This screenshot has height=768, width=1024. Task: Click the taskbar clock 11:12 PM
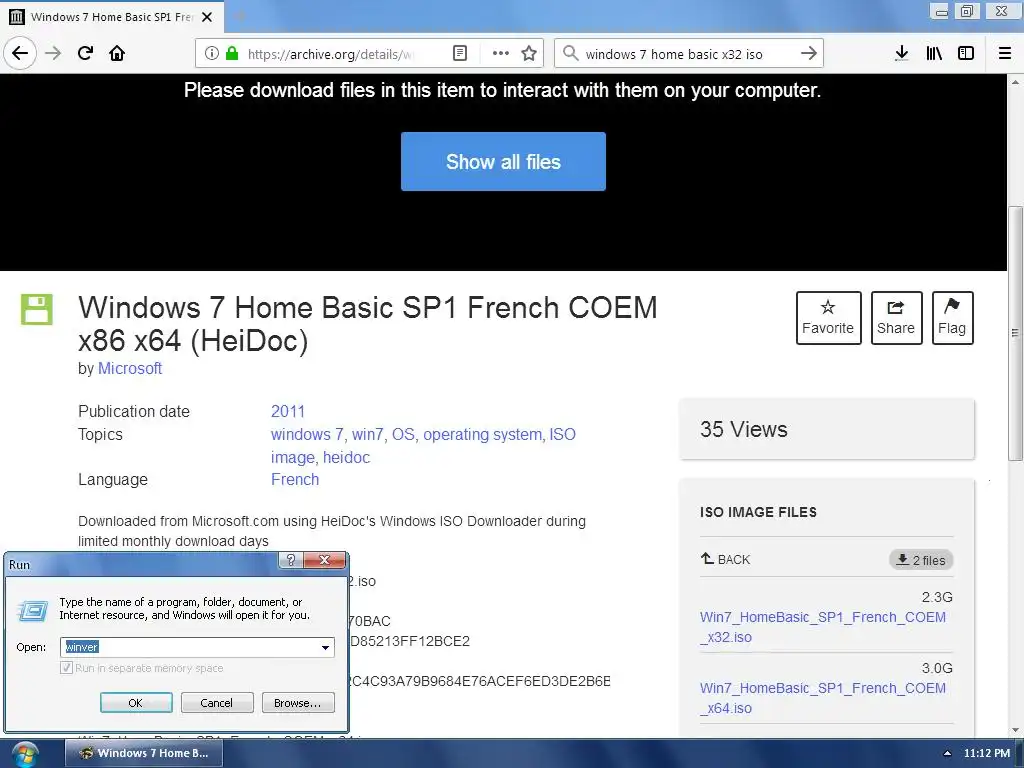click(x=987, y=753)
